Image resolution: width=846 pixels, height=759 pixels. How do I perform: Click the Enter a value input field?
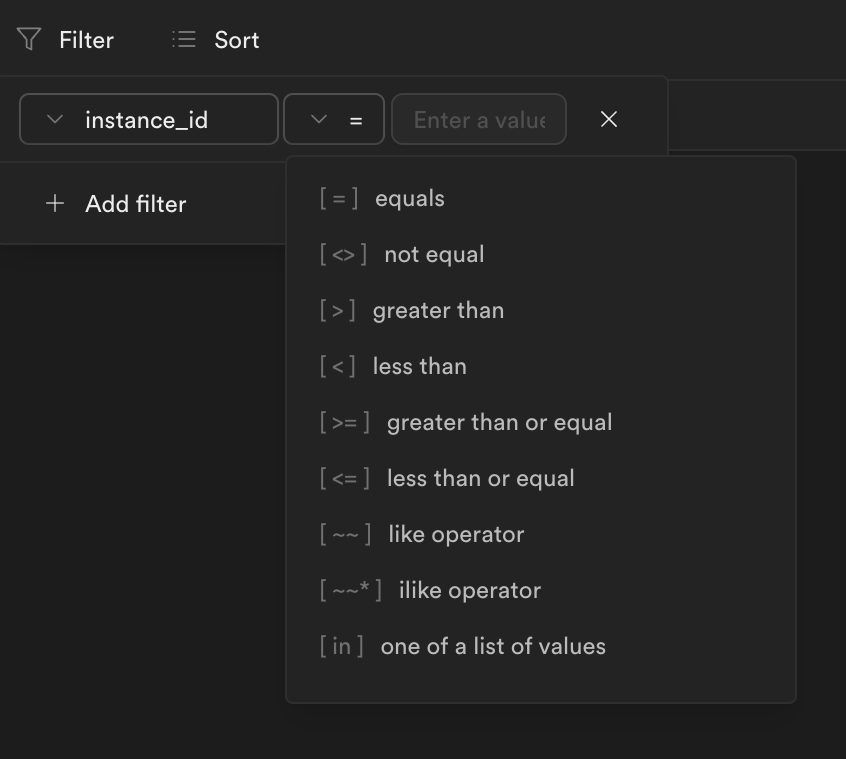coord(479,118)
